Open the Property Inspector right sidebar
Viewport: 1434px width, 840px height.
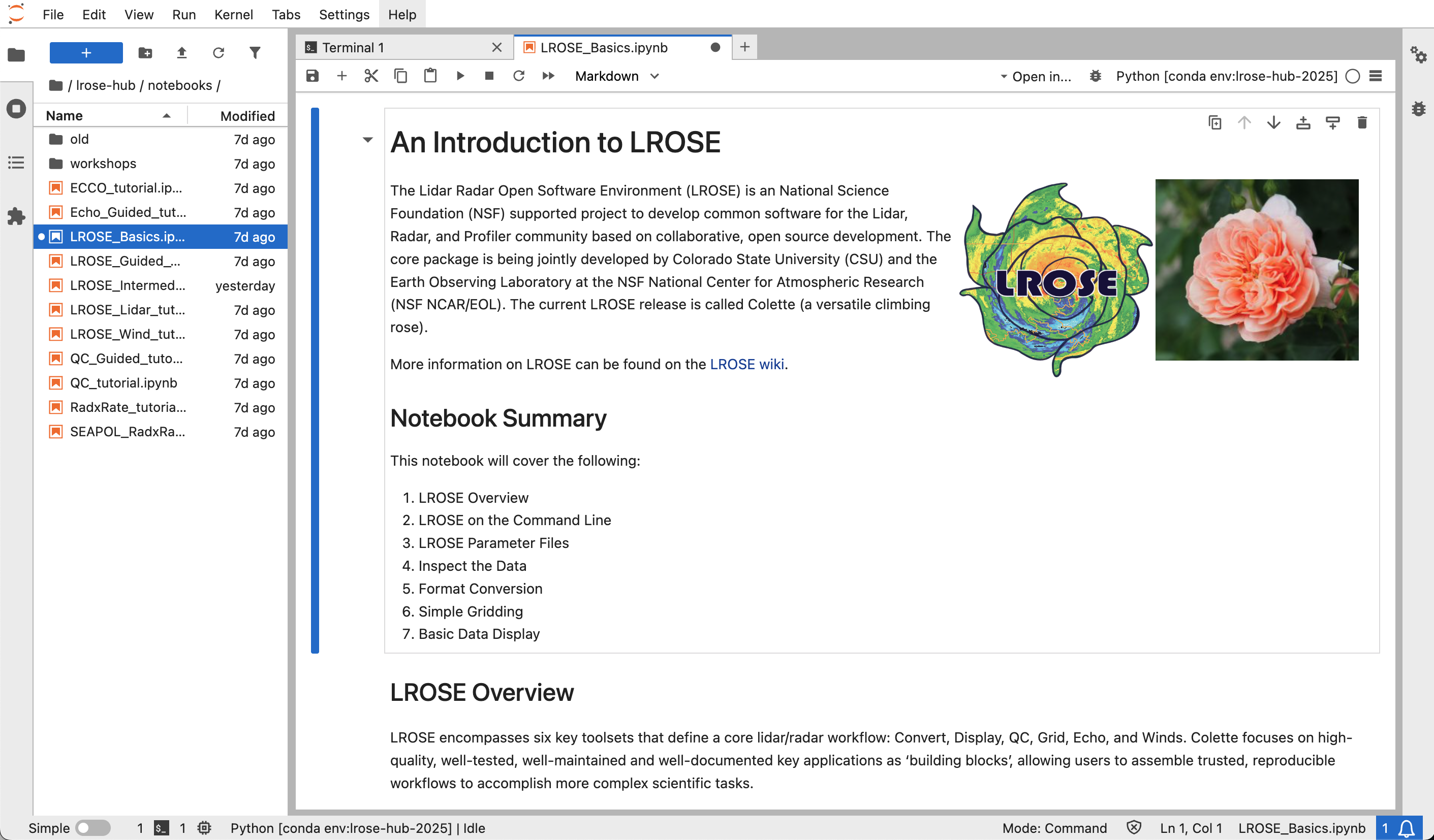click(x=1418, y=55)
